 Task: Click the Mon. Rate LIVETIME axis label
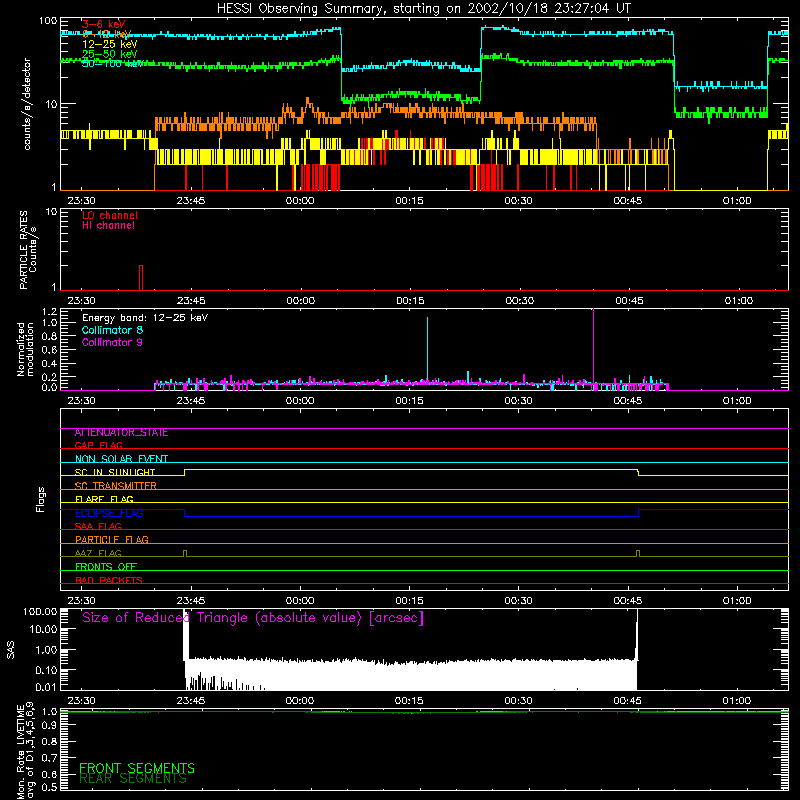tap(26, 751)
